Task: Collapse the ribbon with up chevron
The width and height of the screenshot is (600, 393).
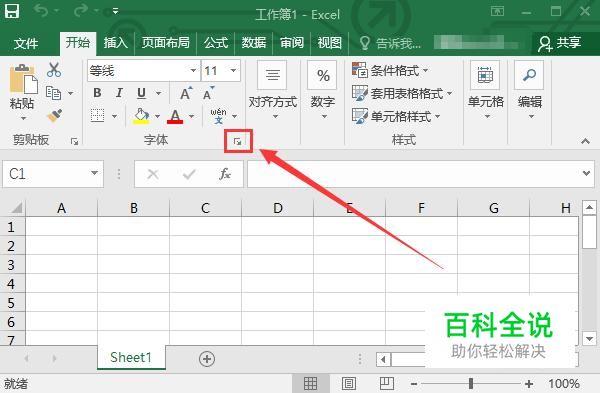Action: 585,141
